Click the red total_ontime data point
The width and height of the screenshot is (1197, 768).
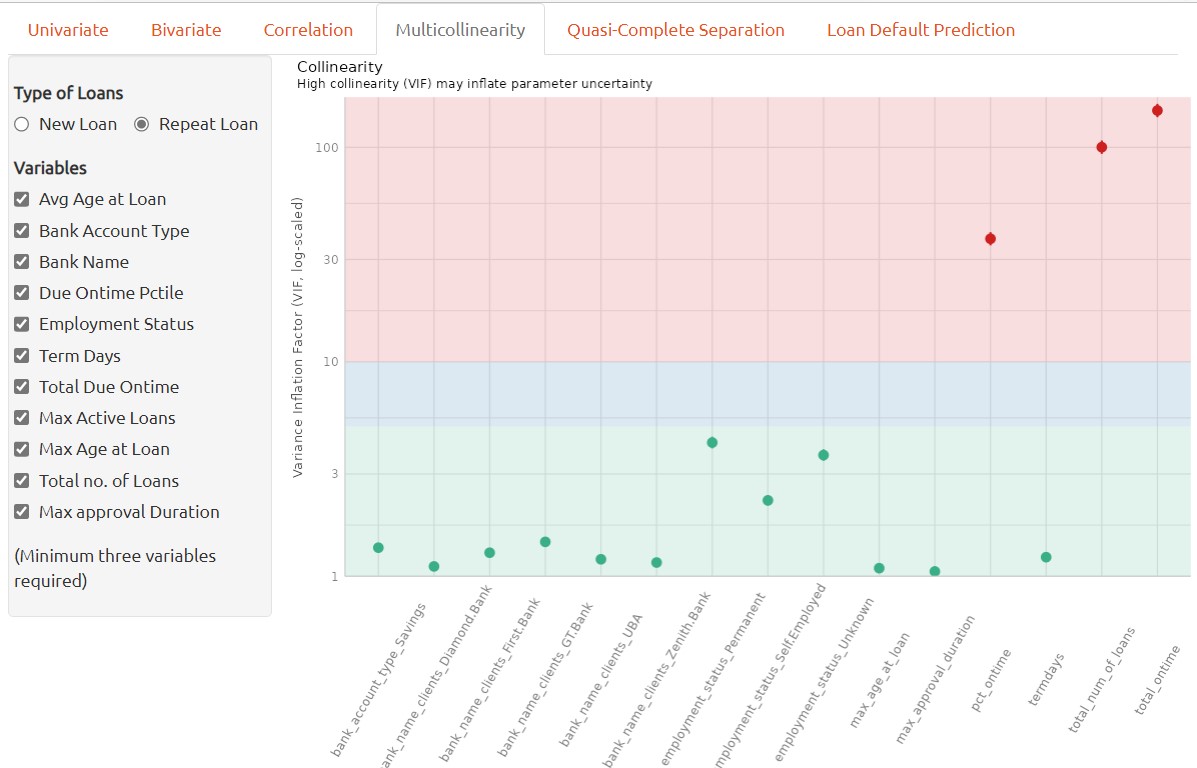point(1157,111)
